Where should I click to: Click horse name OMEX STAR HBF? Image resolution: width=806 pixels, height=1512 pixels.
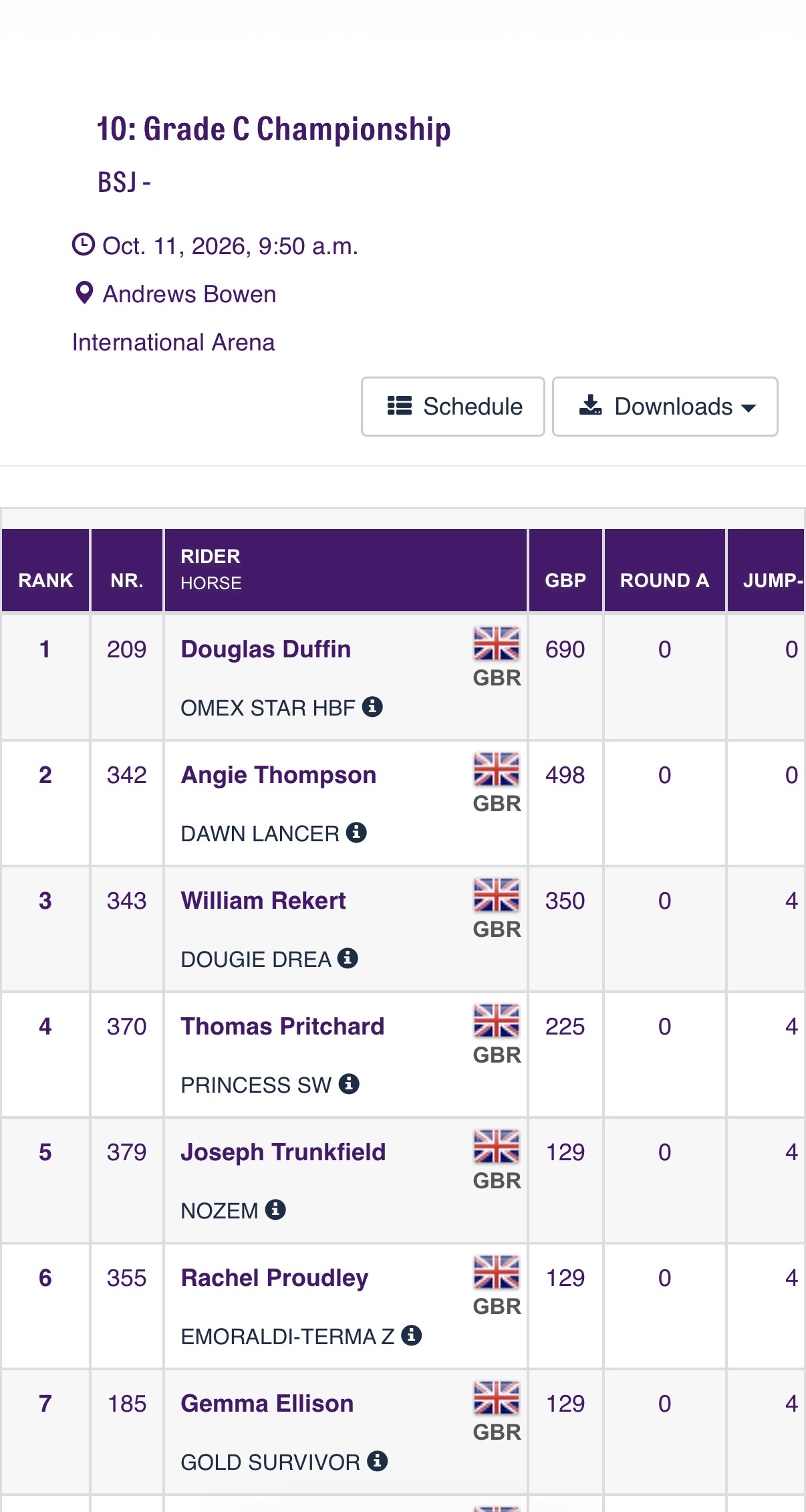(x=268, y=708)
